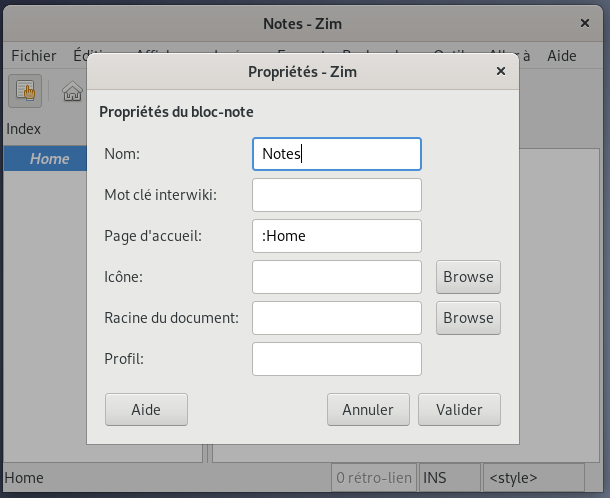
Task: Cancel with the Annuler button
Action: point(368,409)
